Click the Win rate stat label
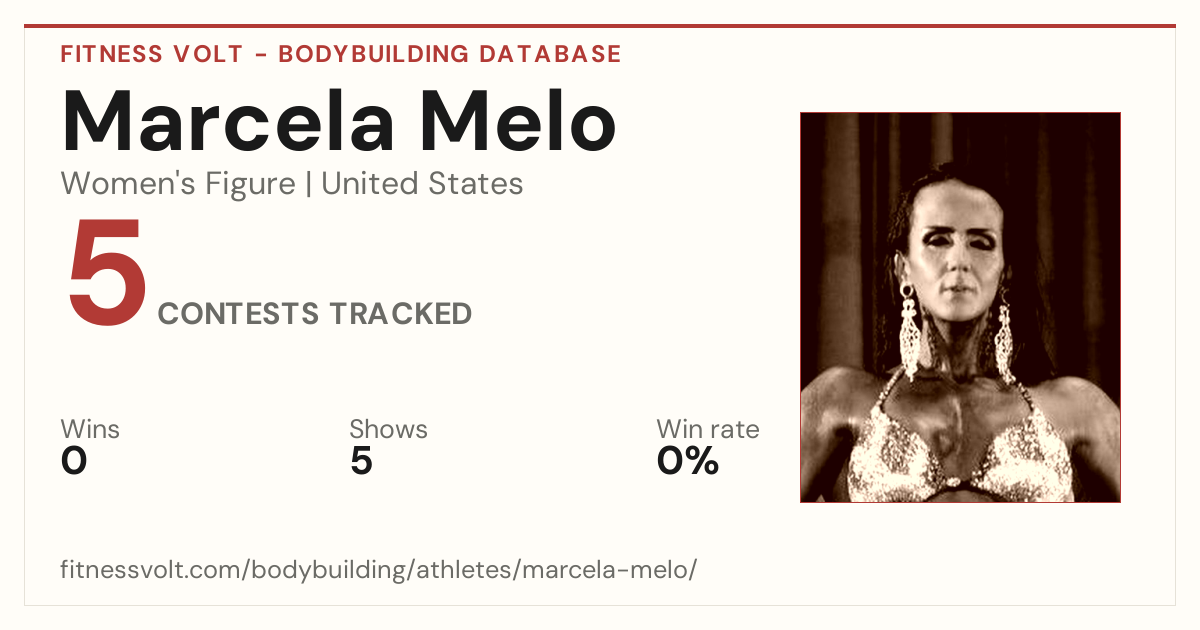 click(x=708, y=430)
